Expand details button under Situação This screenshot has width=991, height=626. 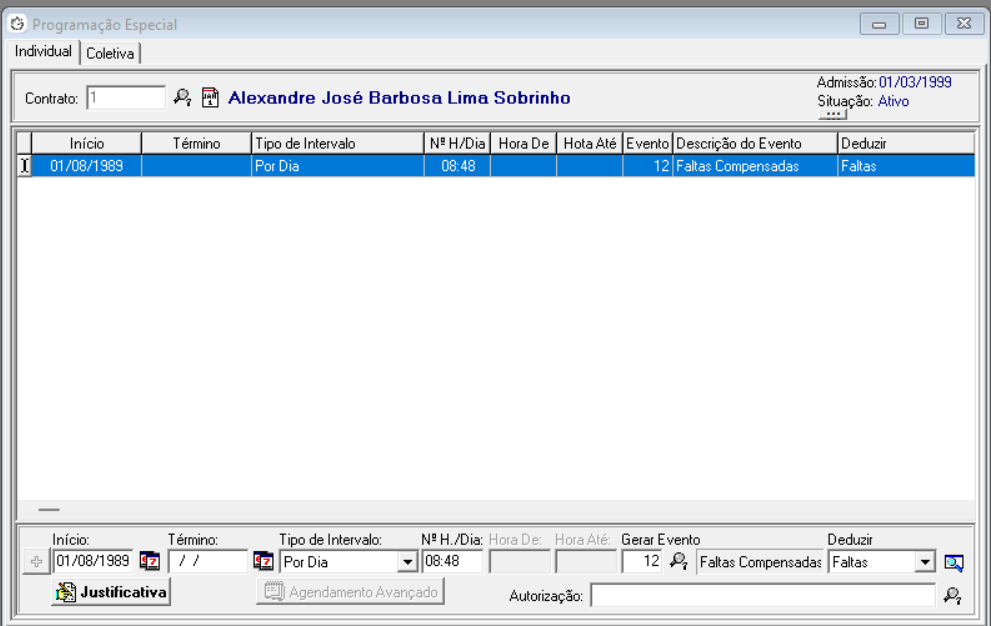(x=831, y=115)
